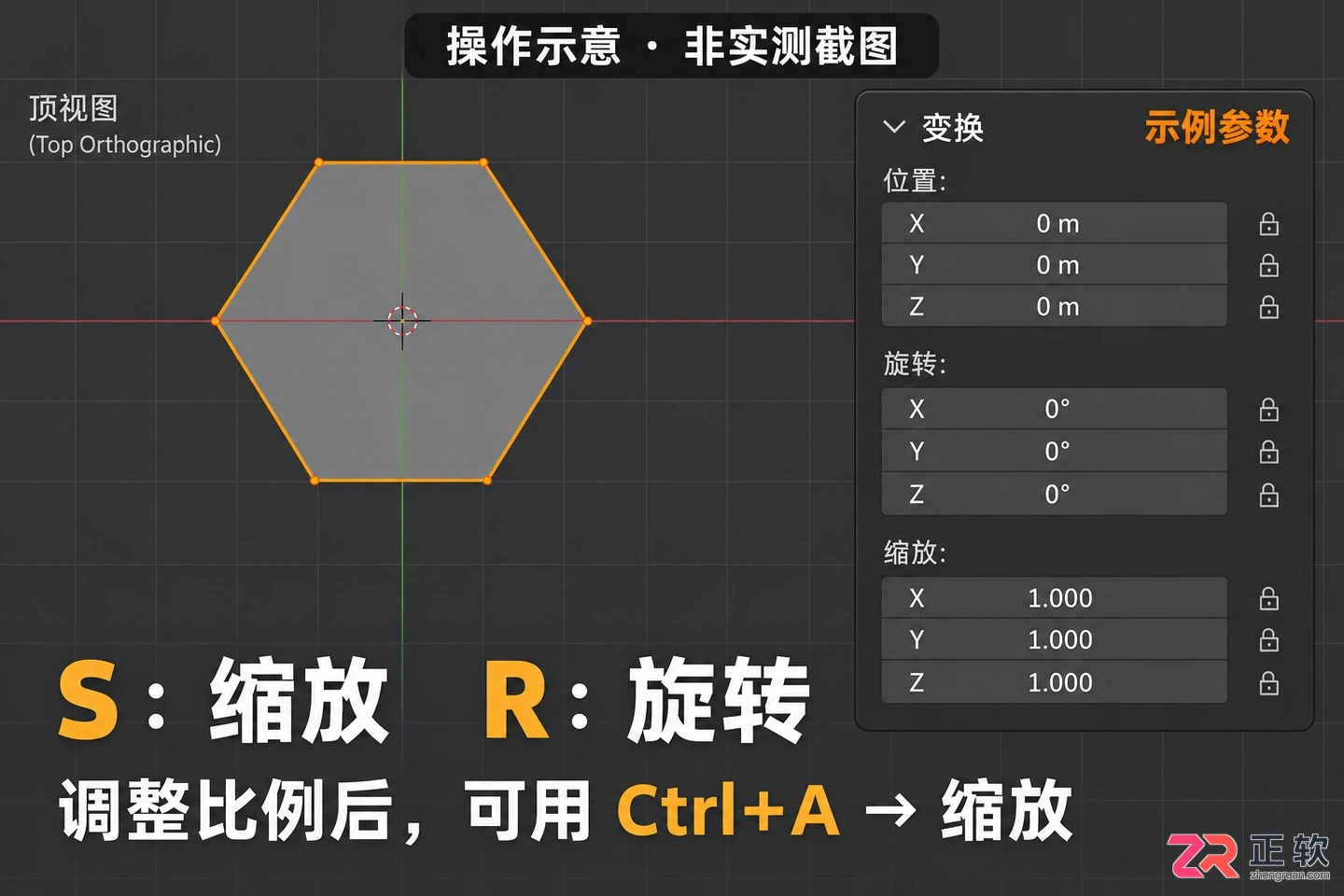Click the 位置: section label

[915, 180]
